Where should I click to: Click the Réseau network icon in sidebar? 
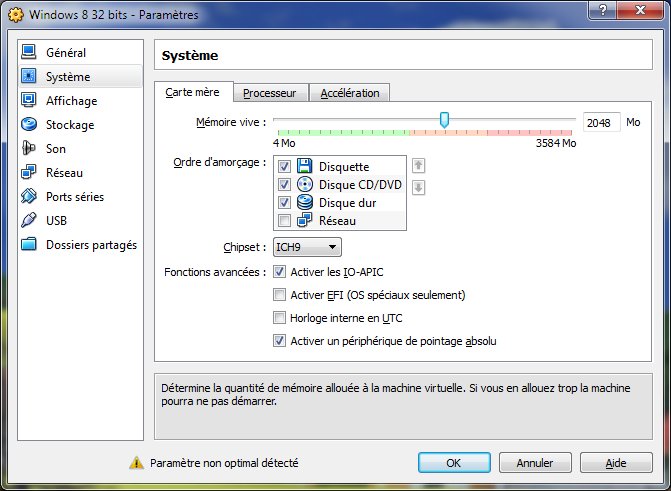(x=29, y=172)
